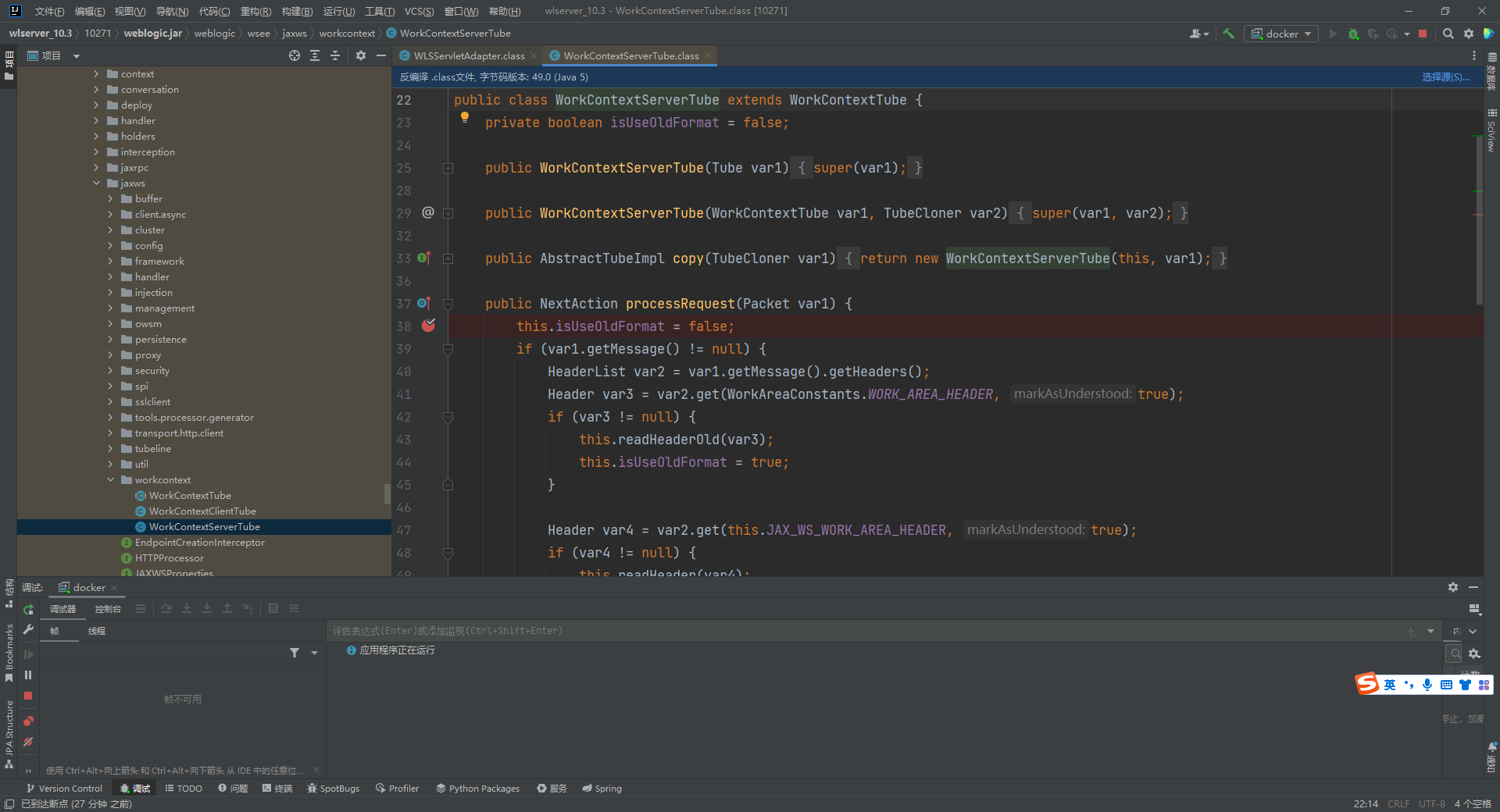Viewport: 1500px width, 812px height.
Task: Click CRLF line separator in status bar
Action: (1398, 803)
